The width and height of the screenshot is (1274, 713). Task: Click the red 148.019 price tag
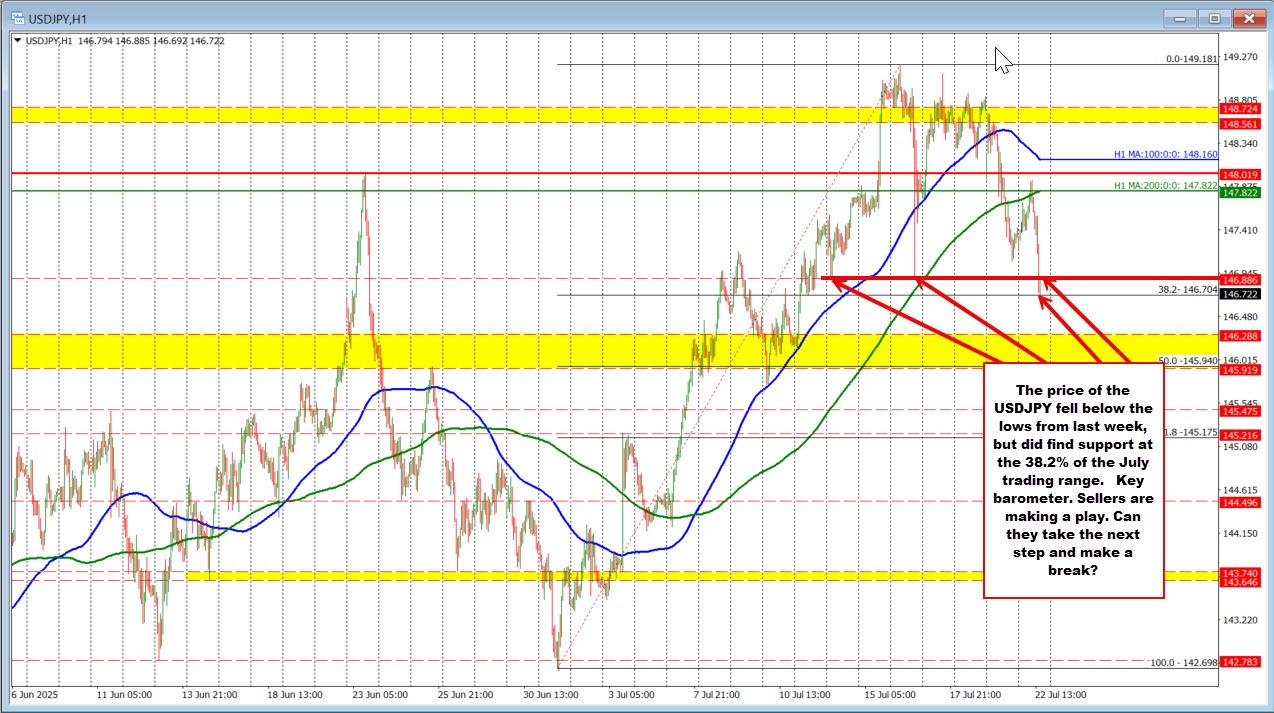(1240, 174)
